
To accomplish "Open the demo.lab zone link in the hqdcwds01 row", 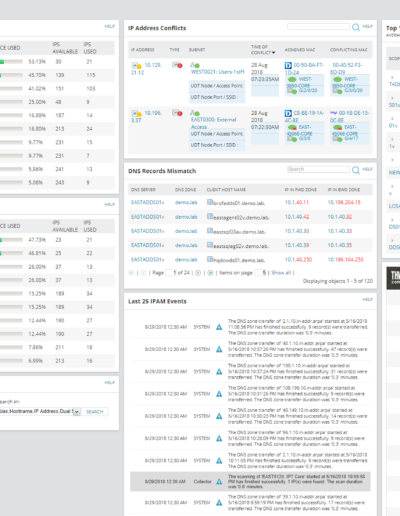I will pyautogui.click(x=186, y=260).
